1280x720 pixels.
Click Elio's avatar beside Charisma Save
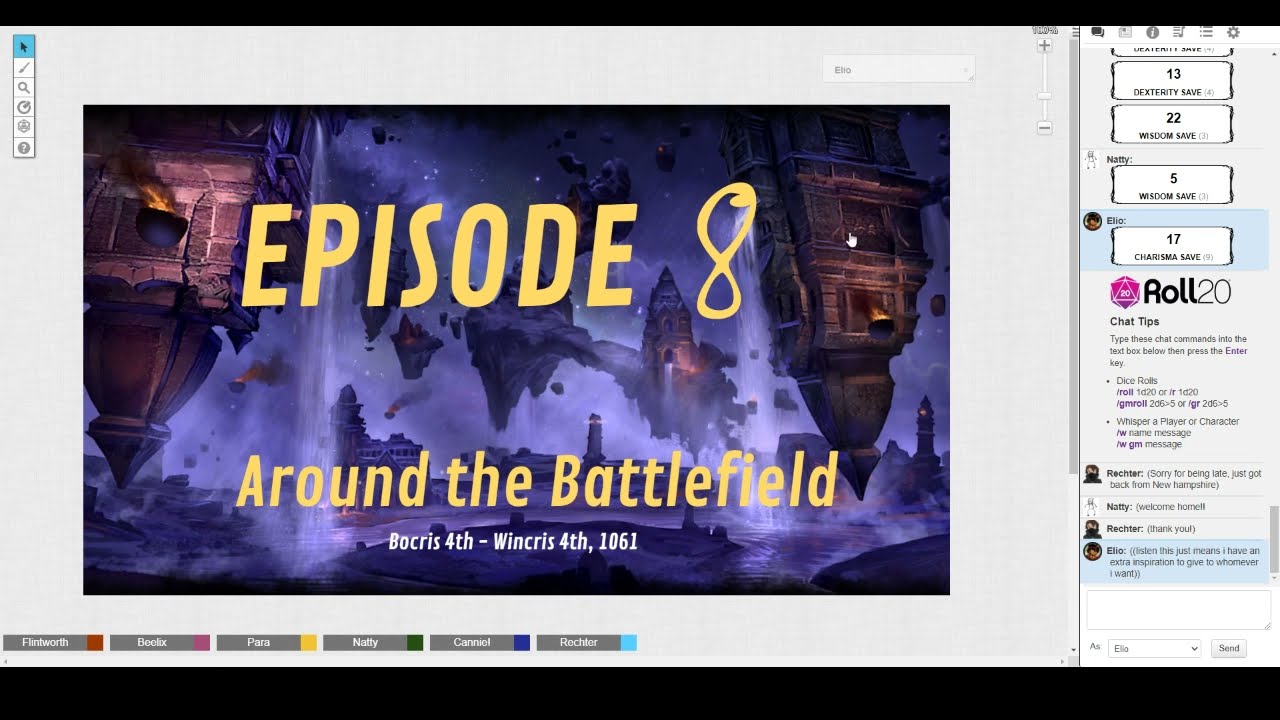tap(1093, 221)
